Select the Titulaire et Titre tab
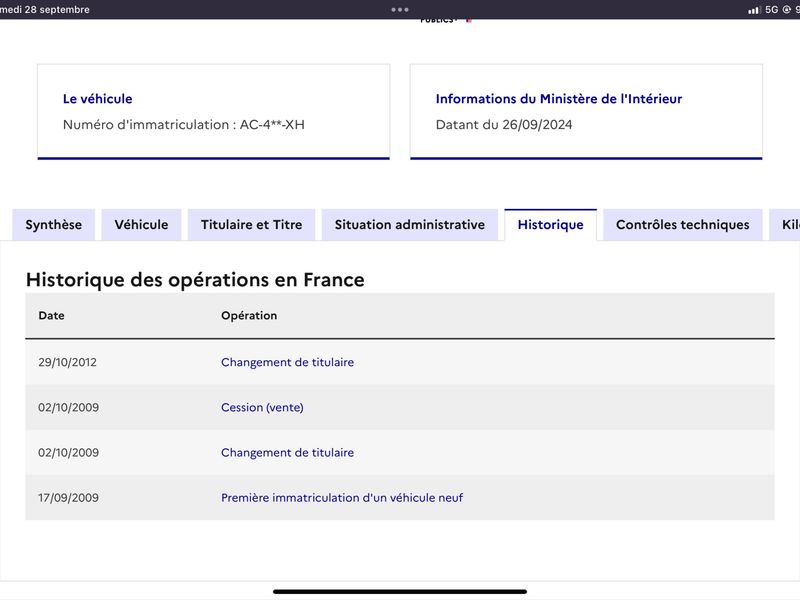The width and height of the screenshot is (800, 600). [252, 224]
